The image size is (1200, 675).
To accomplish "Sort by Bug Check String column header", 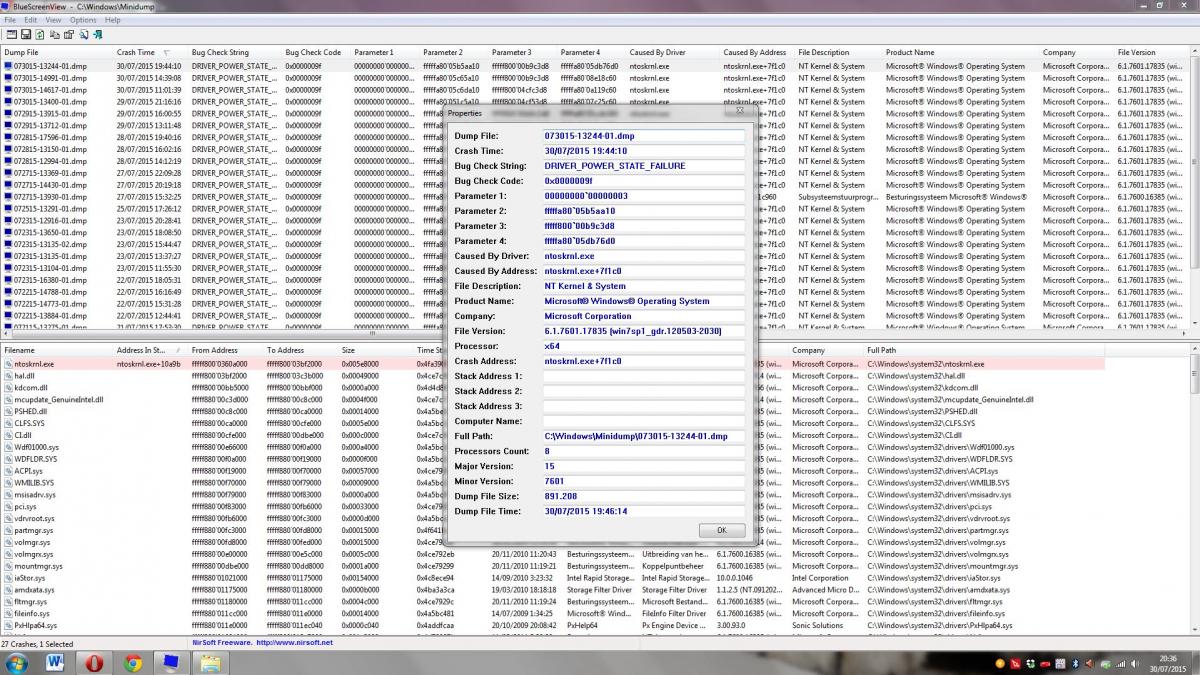I will click(235, 52).
